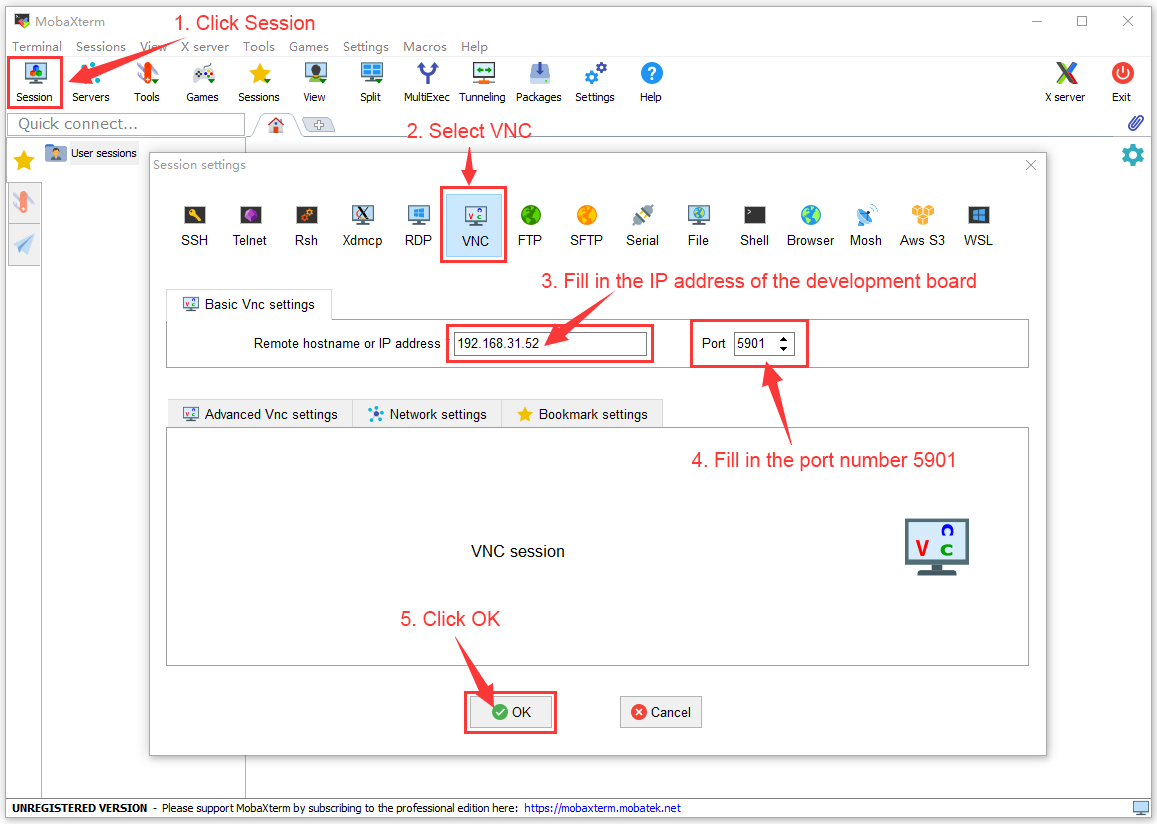Click the Remote hostname or IP address field
Viewport: 1157px width, 824px height.
click(550, 344)
